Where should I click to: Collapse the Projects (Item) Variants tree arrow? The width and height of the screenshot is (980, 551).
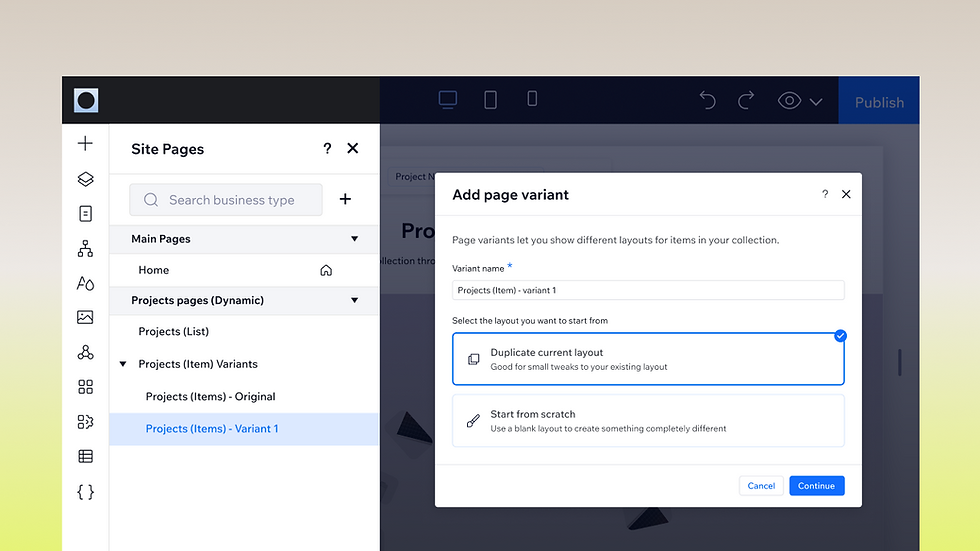123,364
